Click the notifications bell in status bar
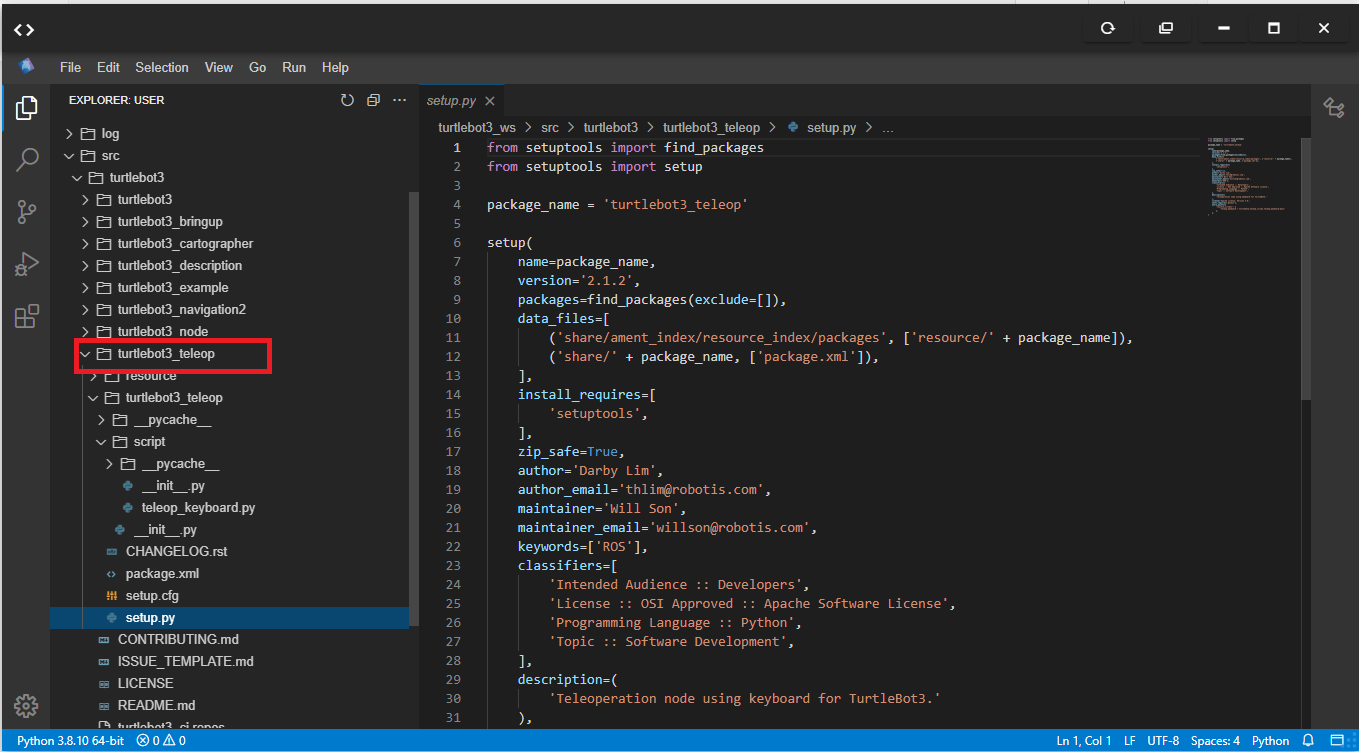 click(1309, 741)
